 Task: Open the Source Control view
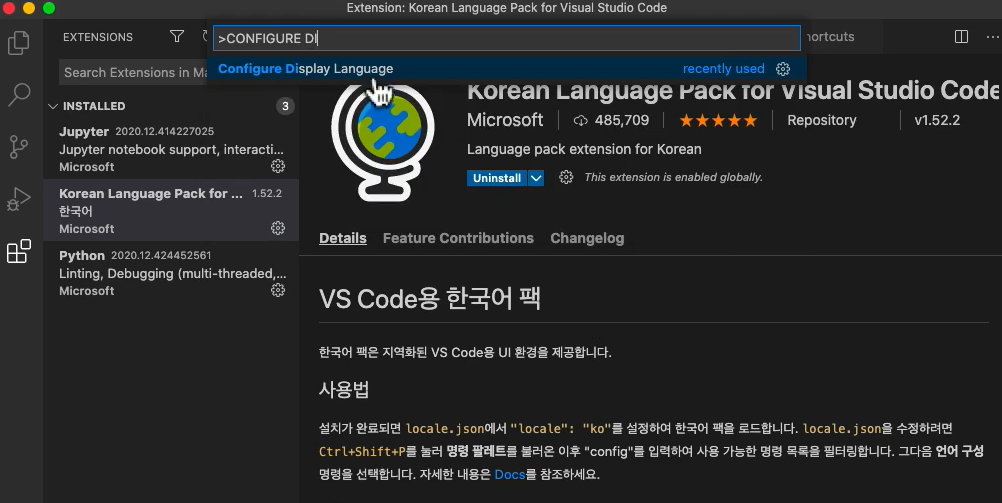[19, 146]
